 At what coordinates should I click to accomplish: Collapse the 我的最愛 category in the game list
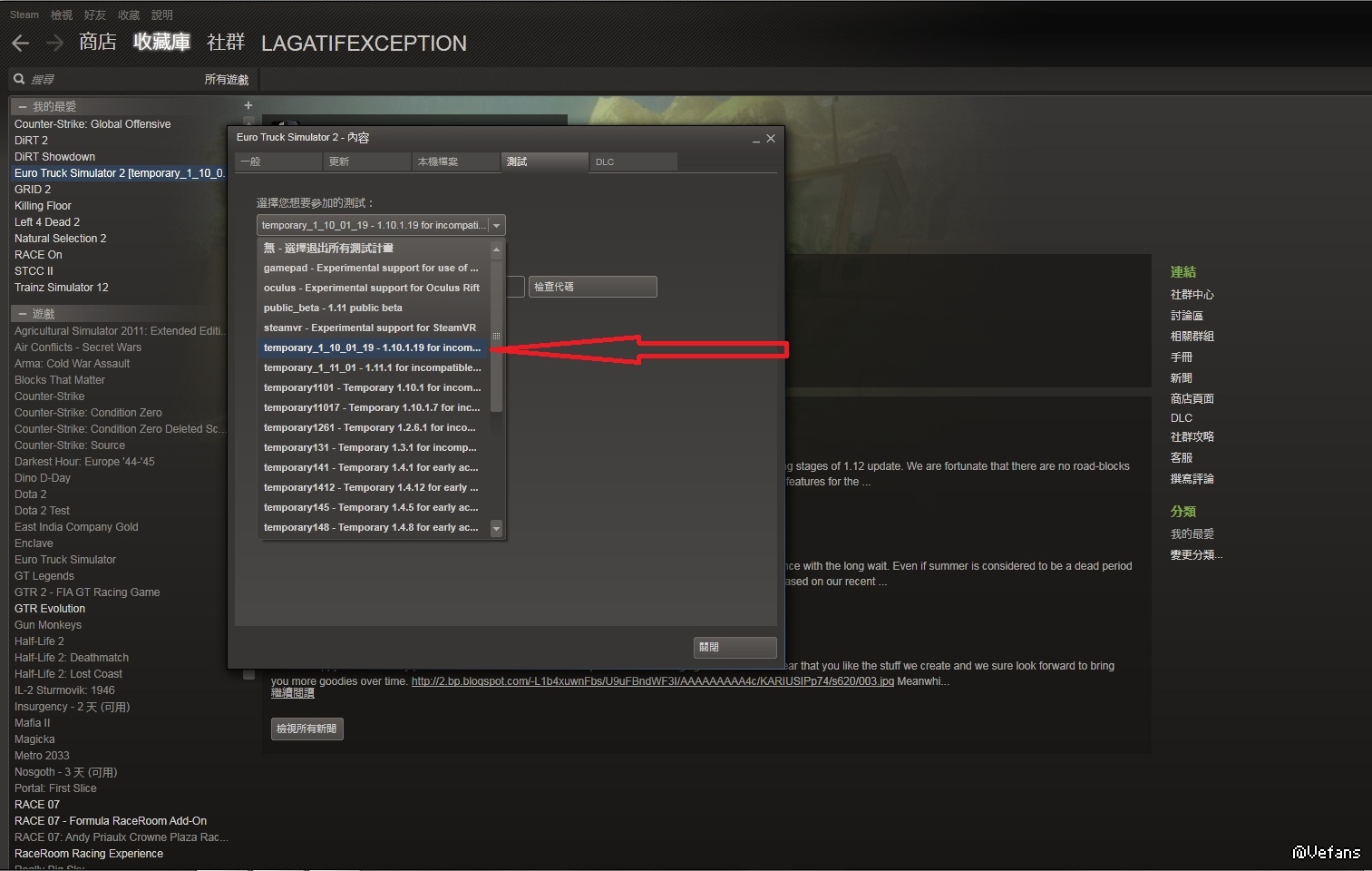point(23,106)
